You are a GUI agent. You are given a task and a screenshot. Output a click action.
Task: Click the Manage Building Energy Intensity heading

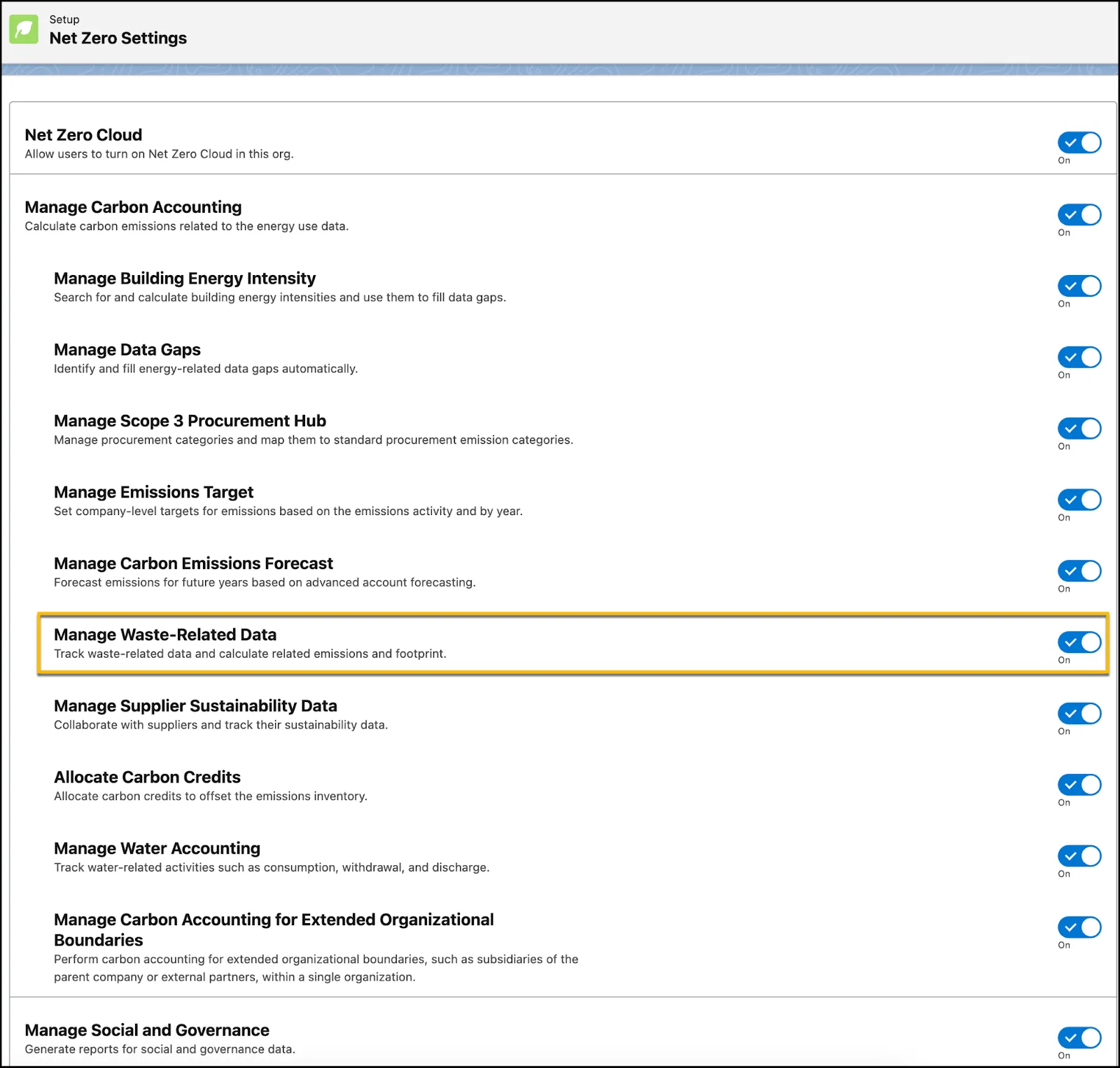pos(185,279)
